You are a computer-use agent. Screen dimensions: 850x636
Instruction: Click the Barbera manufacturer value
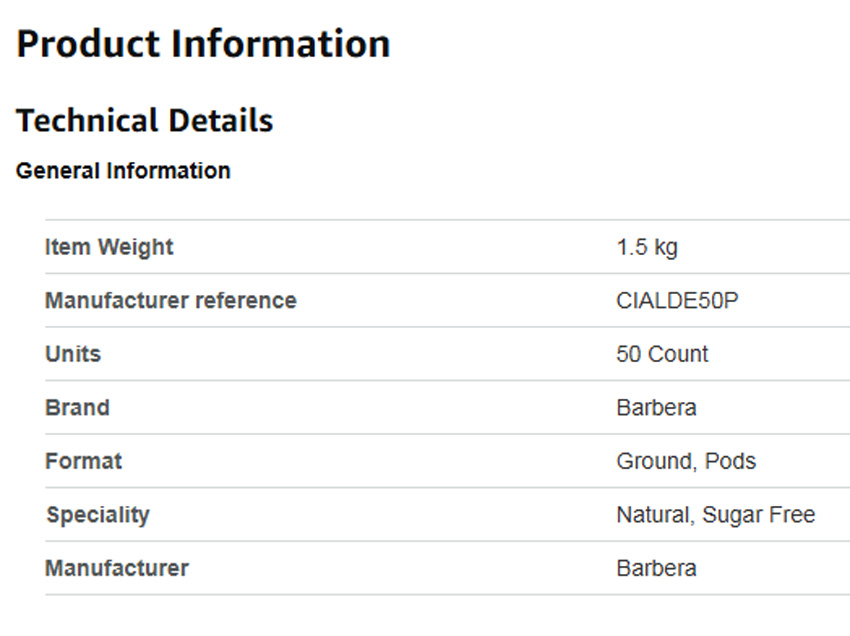tap(656, 568)
